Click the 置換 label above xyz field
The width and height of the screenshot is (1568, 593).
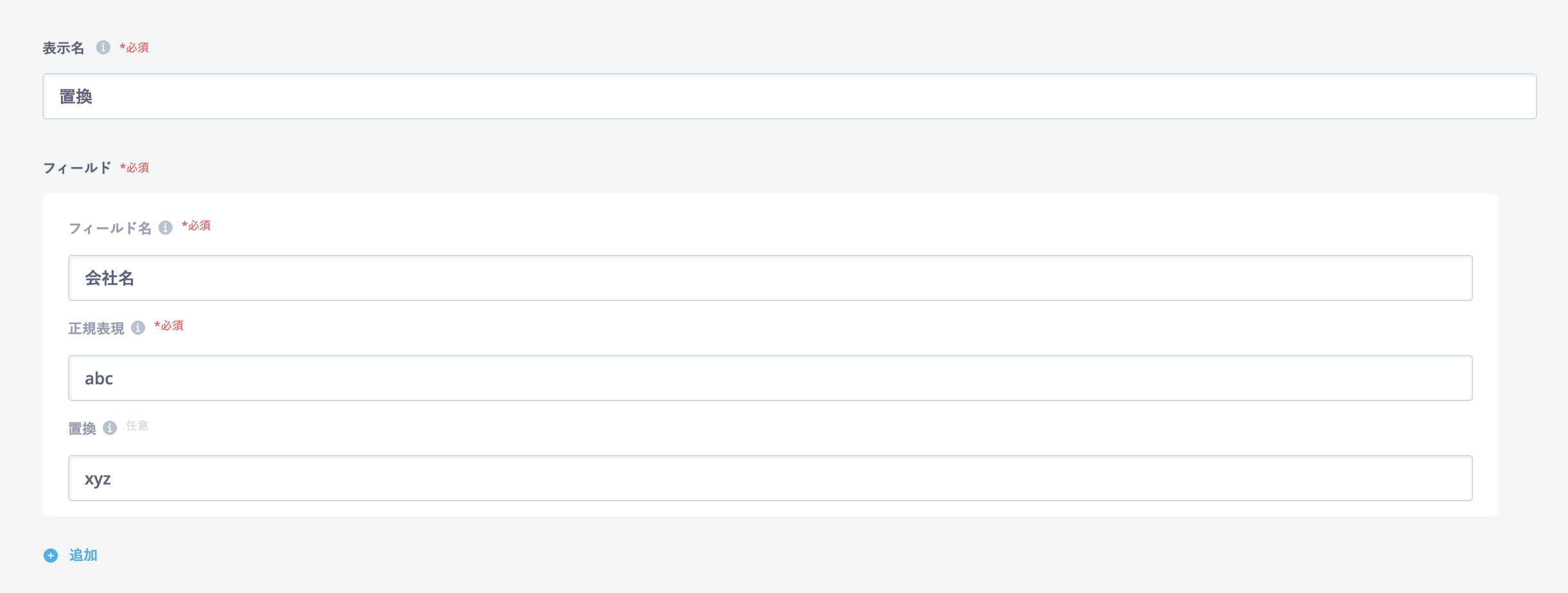[x=82, y=429]
